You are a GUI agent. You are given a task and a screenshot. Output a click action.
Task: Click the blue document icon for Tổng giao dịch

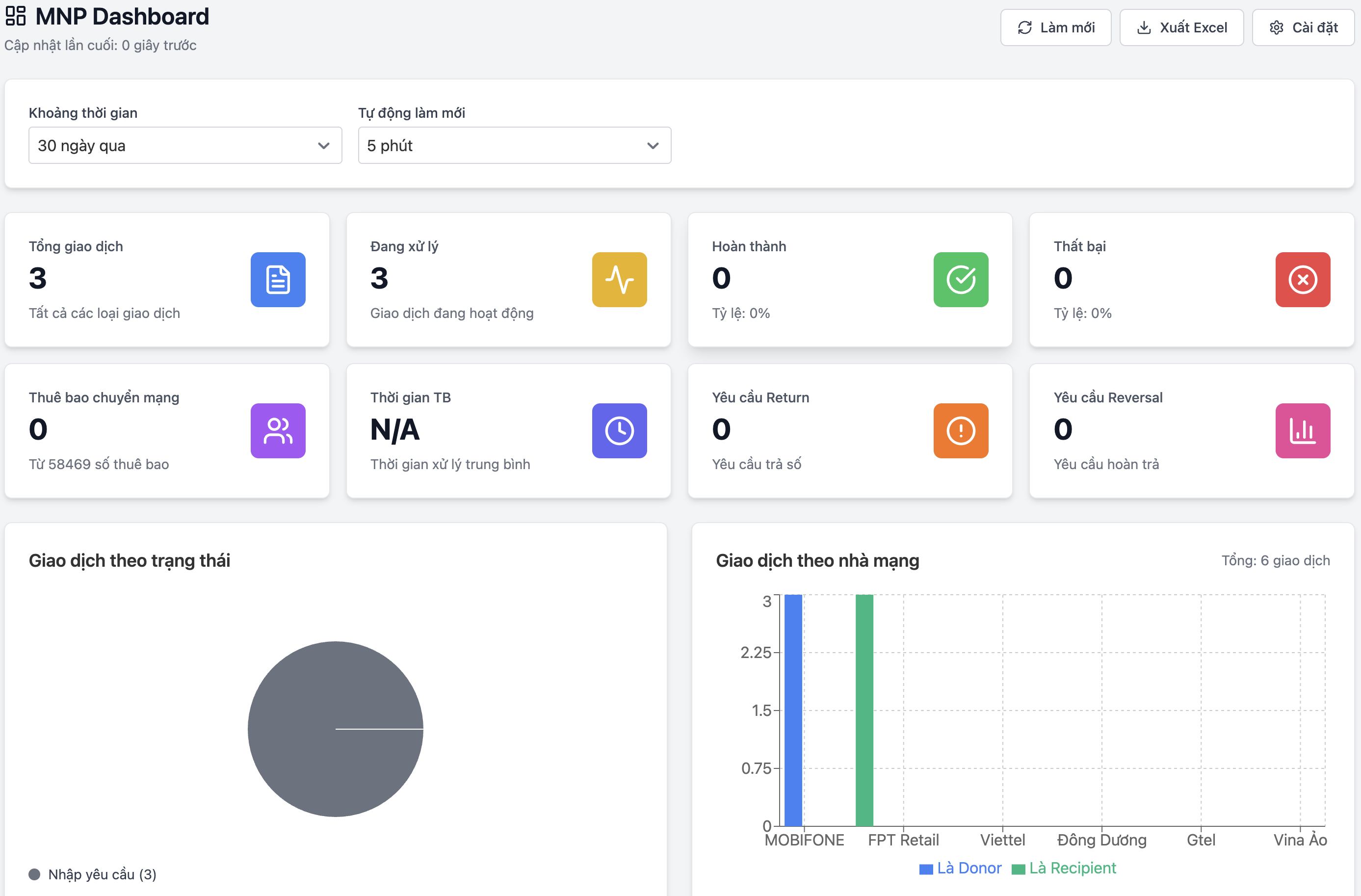point(278,280)
